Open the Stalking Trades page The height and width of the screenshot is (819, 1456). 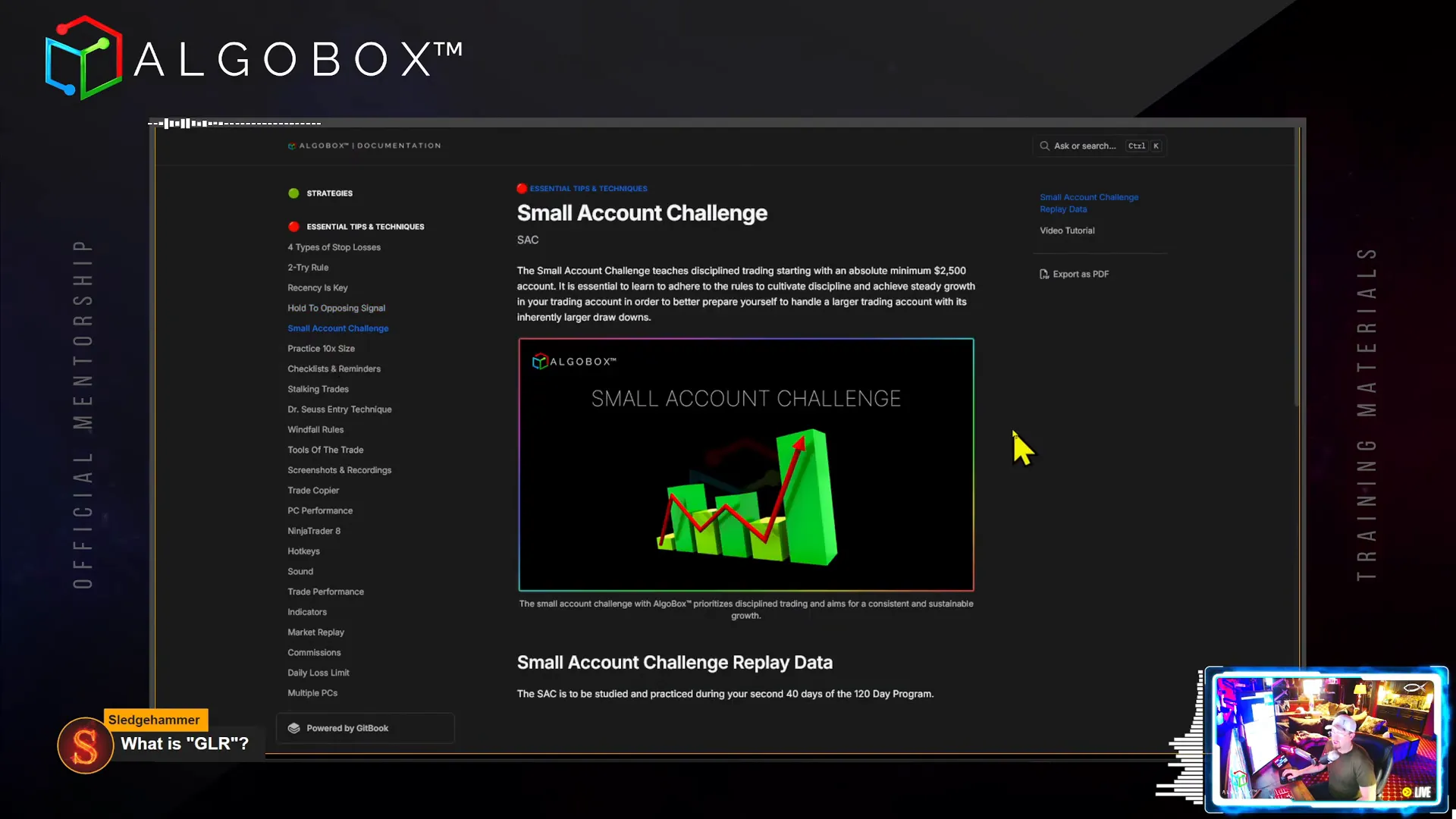coord(318,389)
